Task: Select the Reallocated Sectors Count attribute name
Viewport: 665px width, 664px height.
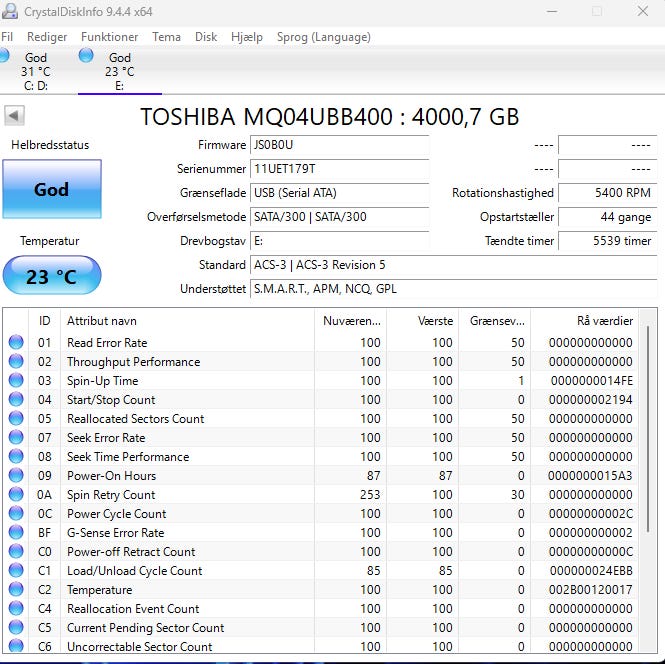Action: point(135,418)
